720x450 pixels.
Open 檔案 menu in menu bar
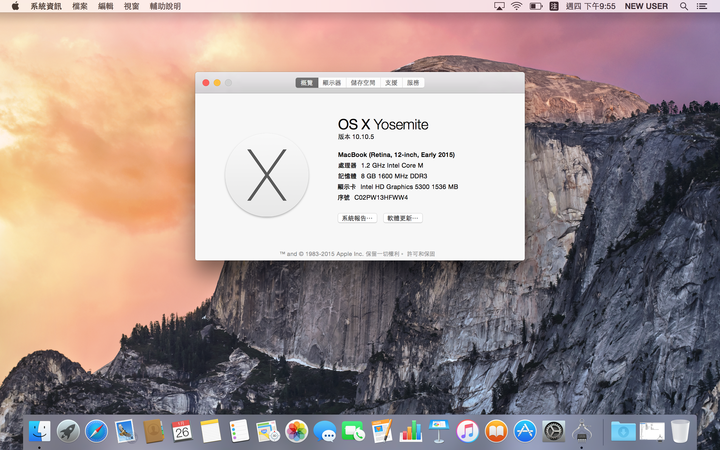80,6
